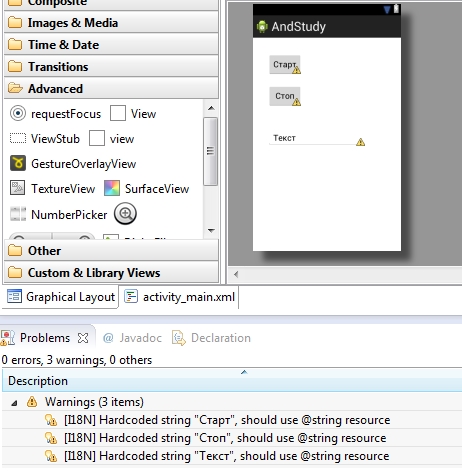Expand Custom & Library Views category

[x=111, y=273]
